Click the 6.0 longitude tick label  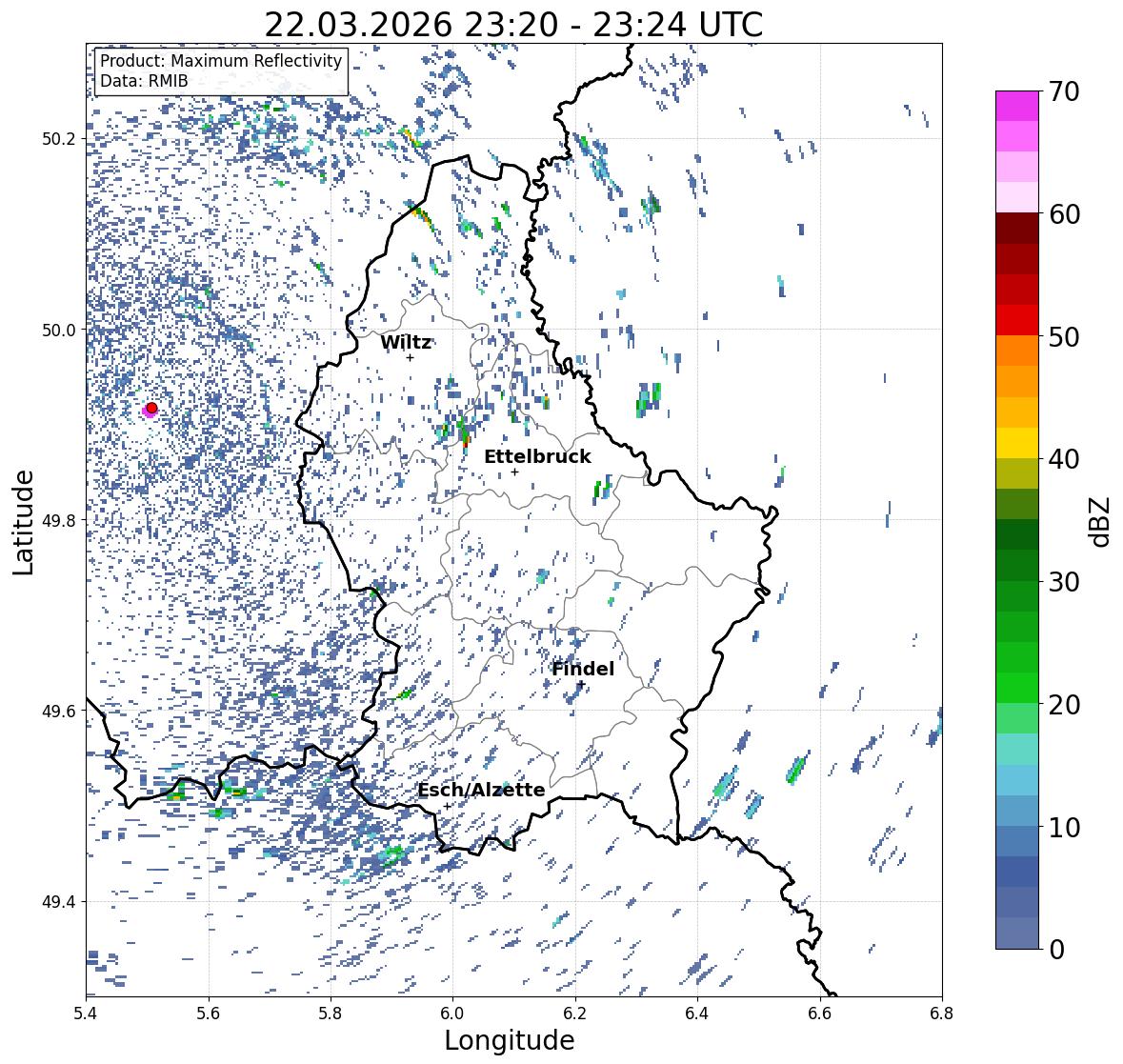[x=452, y=1014]
